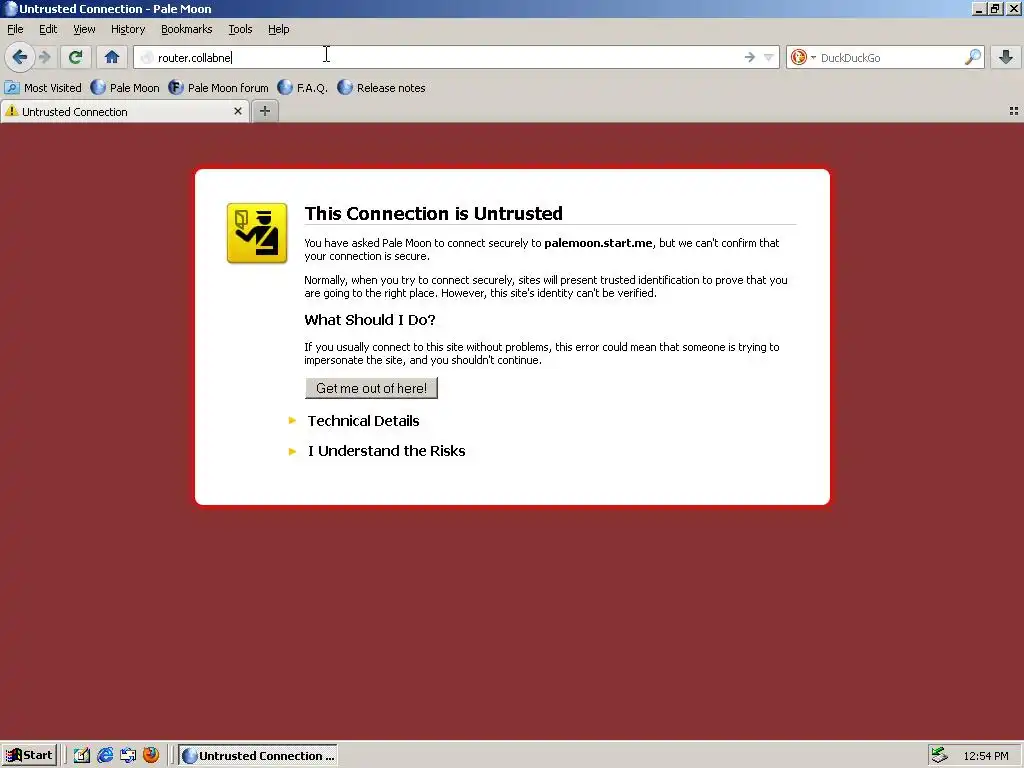The height and width of the screenshot is (768, 1024).
Task: Click the Untrusted Connection taskbar button
Action: point(258,756)
